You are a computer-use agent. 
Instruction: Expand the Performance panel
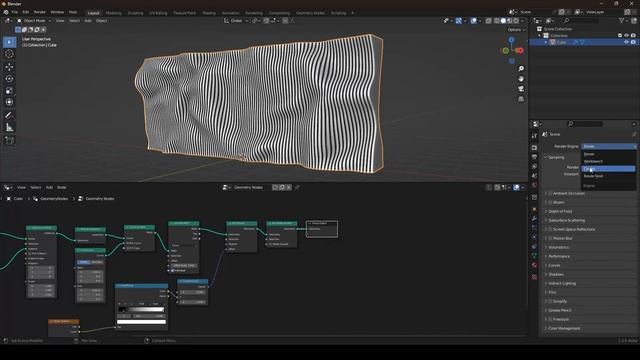(x=559, y=256)
